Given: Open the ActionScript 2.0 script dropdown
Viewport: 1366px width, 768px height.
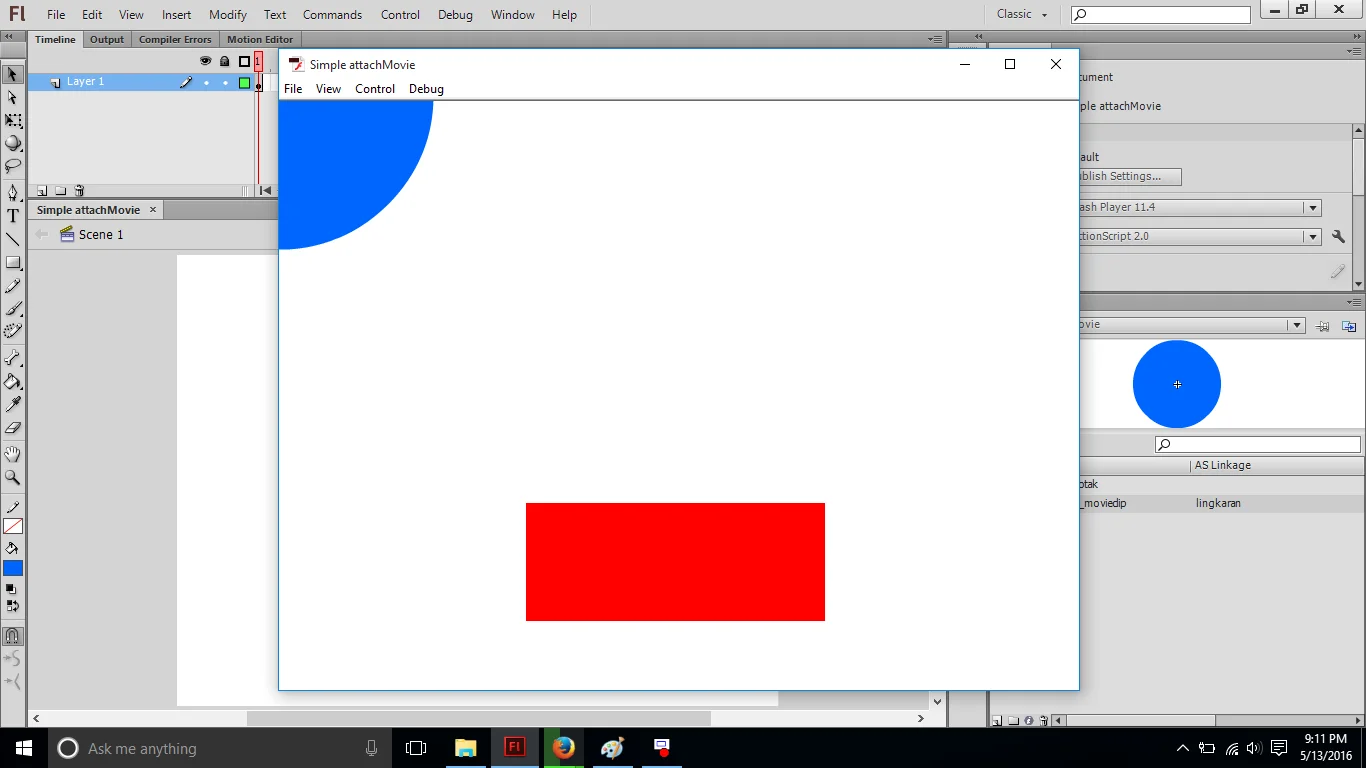Looking at the screenshot, I should pos(1312,237).
